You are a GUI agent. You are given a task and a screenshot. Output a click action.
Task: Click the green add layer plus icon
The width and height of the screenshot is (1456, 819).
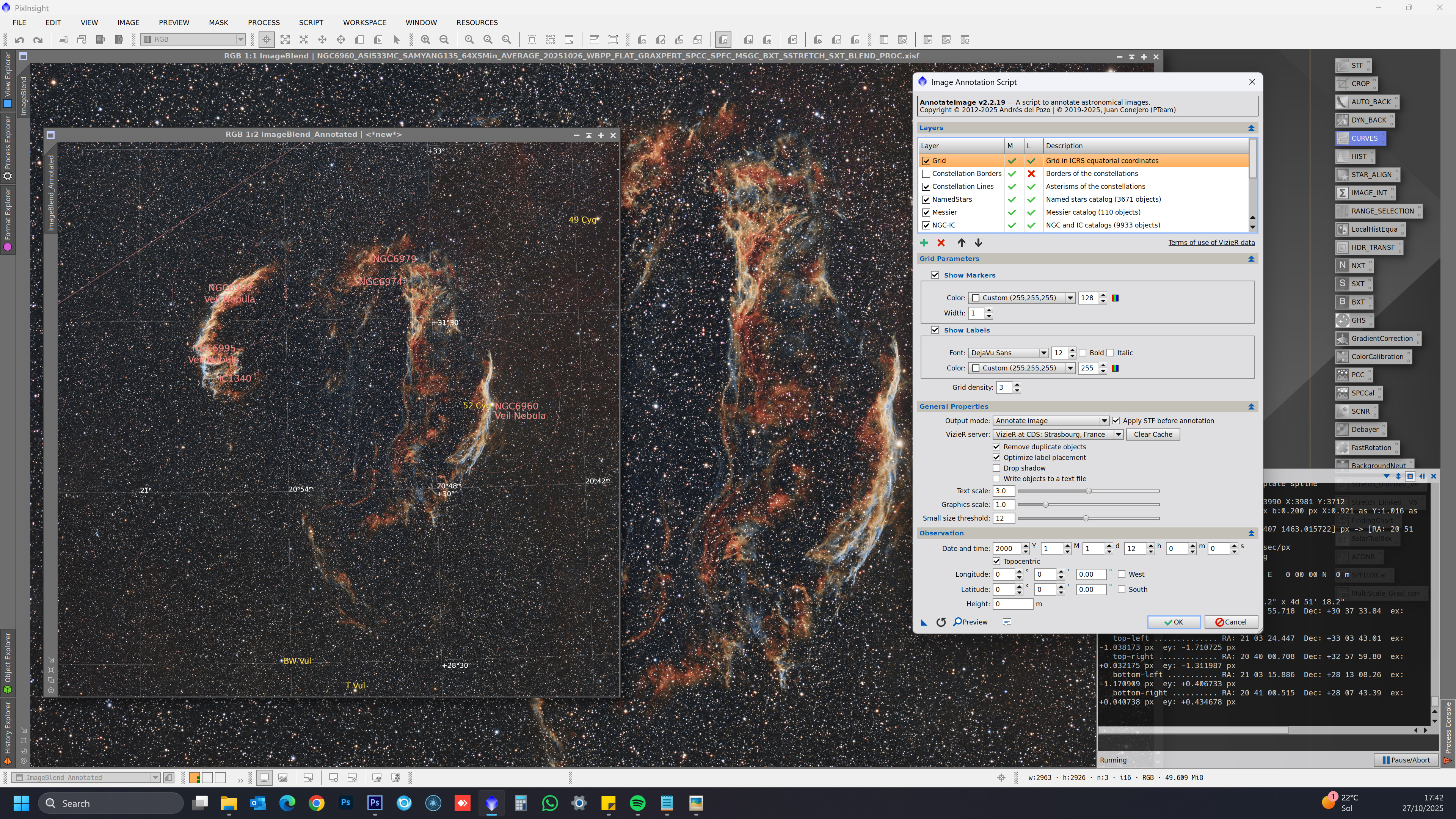coord(924,243)
